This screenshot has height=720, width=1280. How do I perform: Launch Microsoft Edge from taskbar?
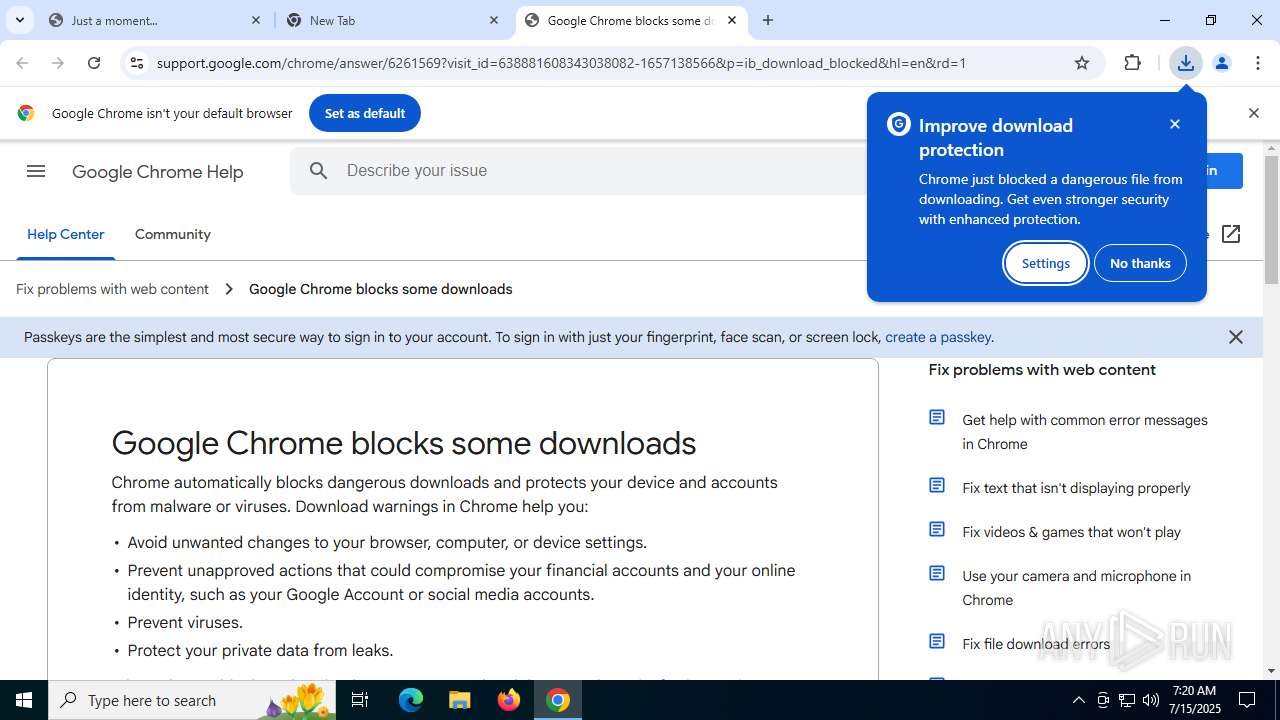tap(411, 700)
